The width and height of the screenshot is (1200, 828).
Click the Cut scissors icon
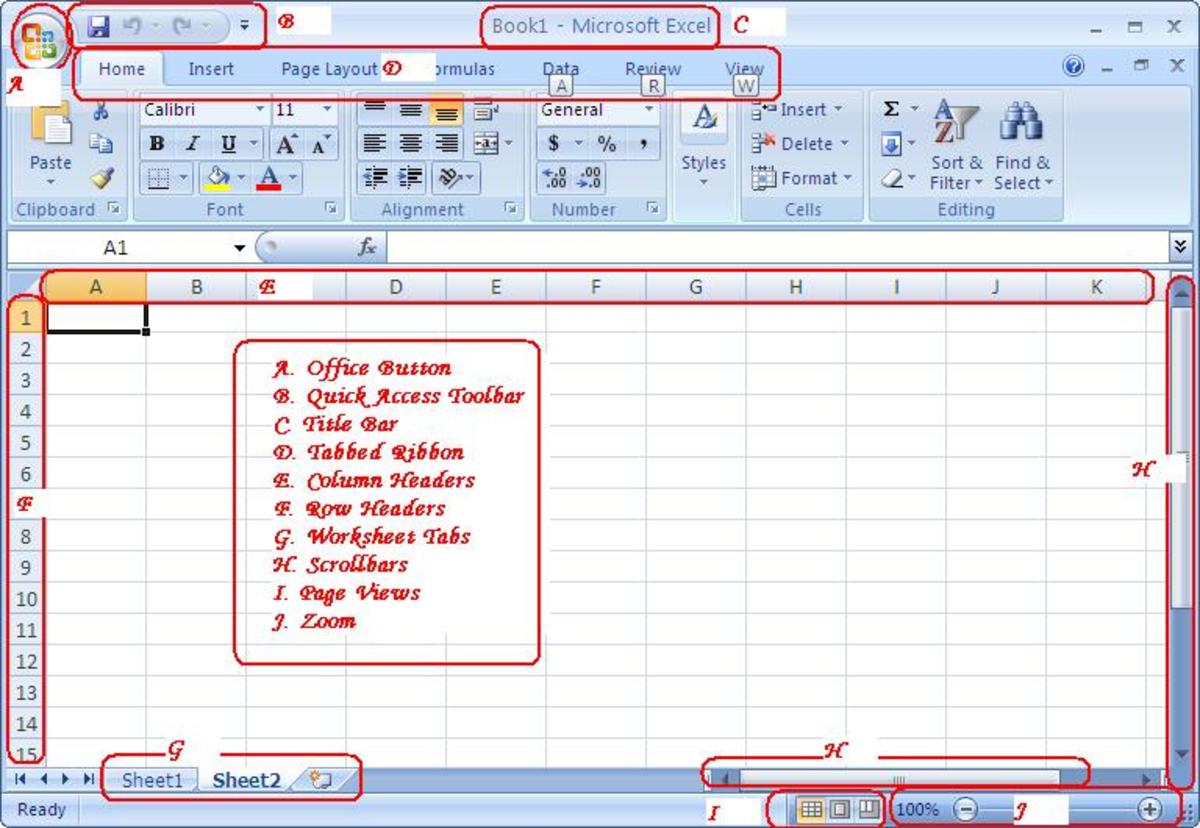click(x=101, y=112)
